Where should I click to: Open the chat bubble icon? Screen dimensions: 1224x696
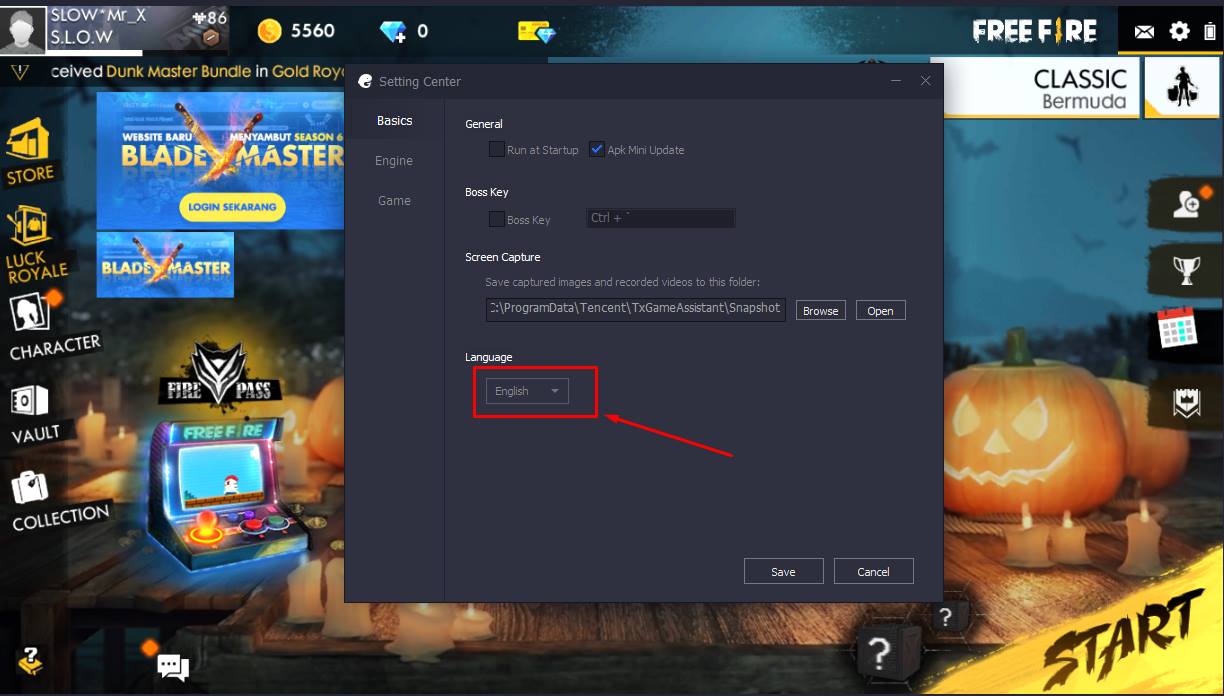click(x=172, y=666)
